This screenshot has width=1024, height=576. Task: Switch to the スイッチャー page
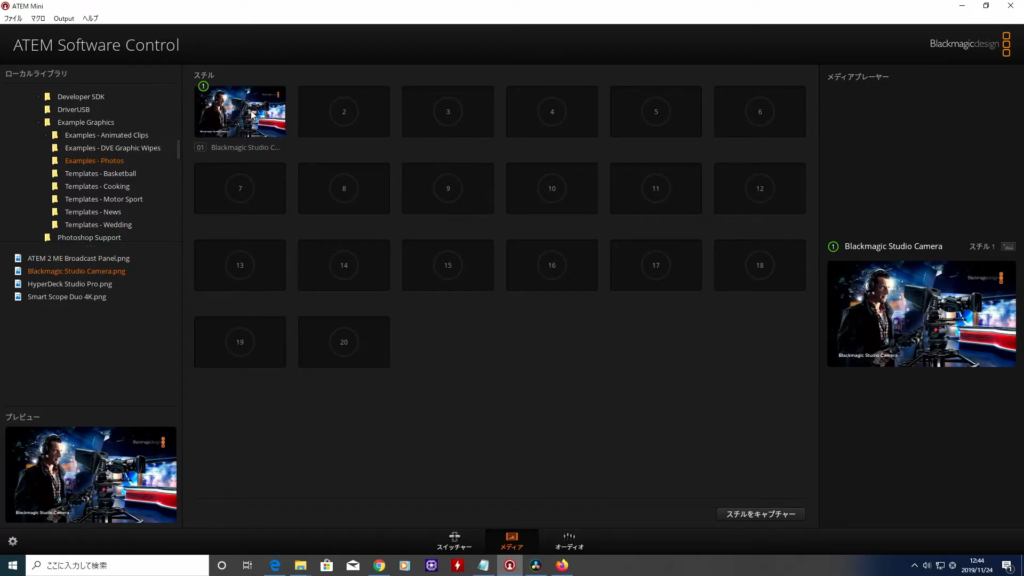(454, 541)
